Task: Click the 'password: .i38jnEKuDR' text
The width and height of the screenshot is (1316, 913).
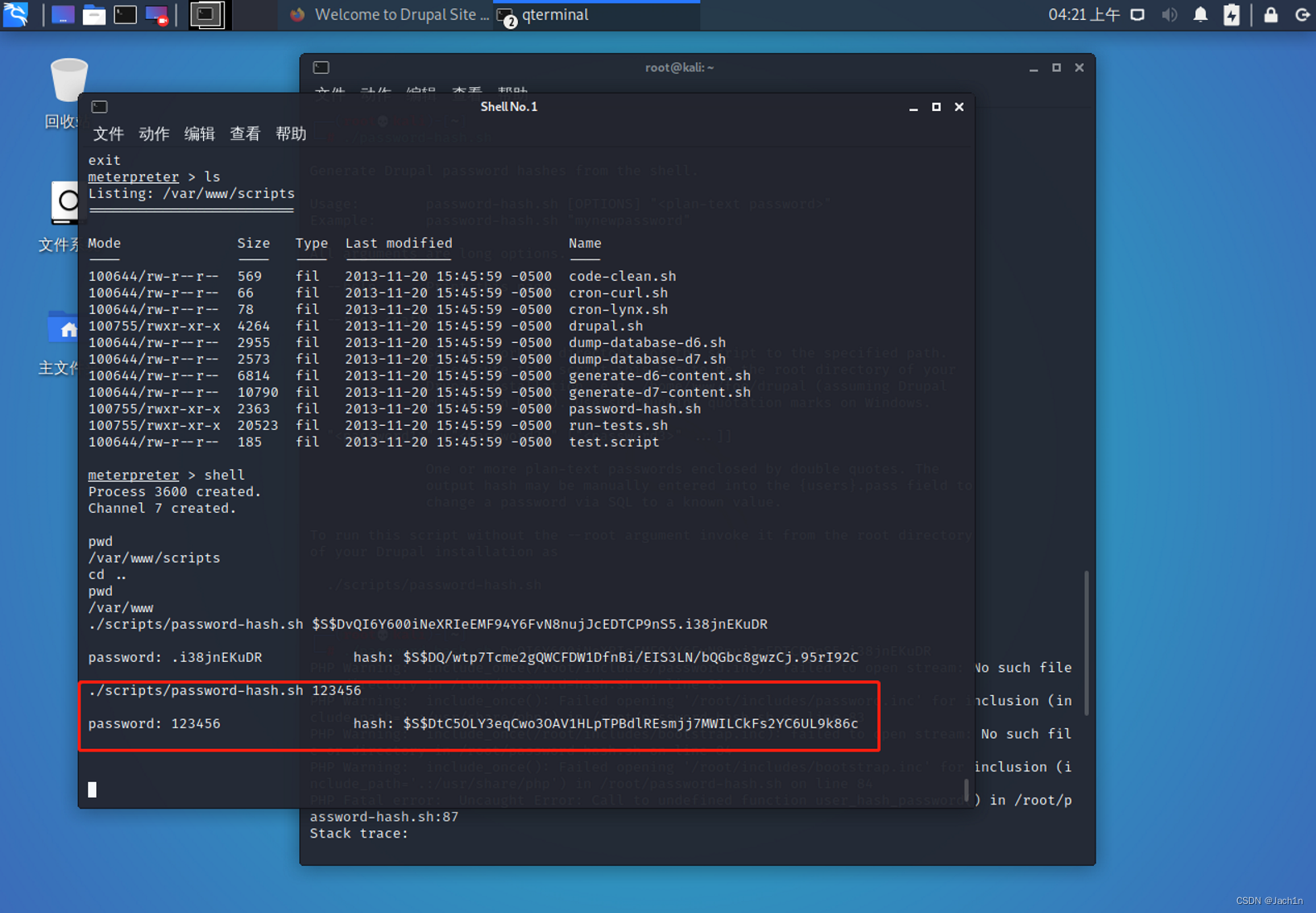Action: pyautogui.click(x=175, y=657)
